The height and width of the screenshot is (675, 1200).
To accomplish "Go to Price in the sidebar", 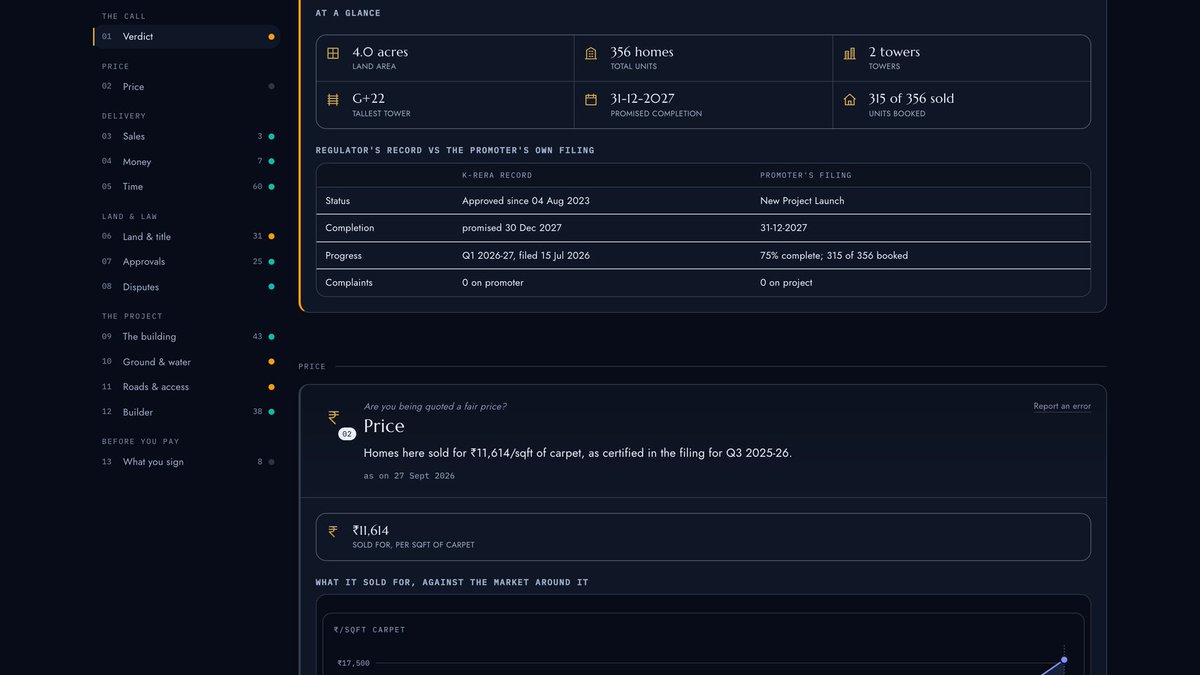I will tap(186, 87).
